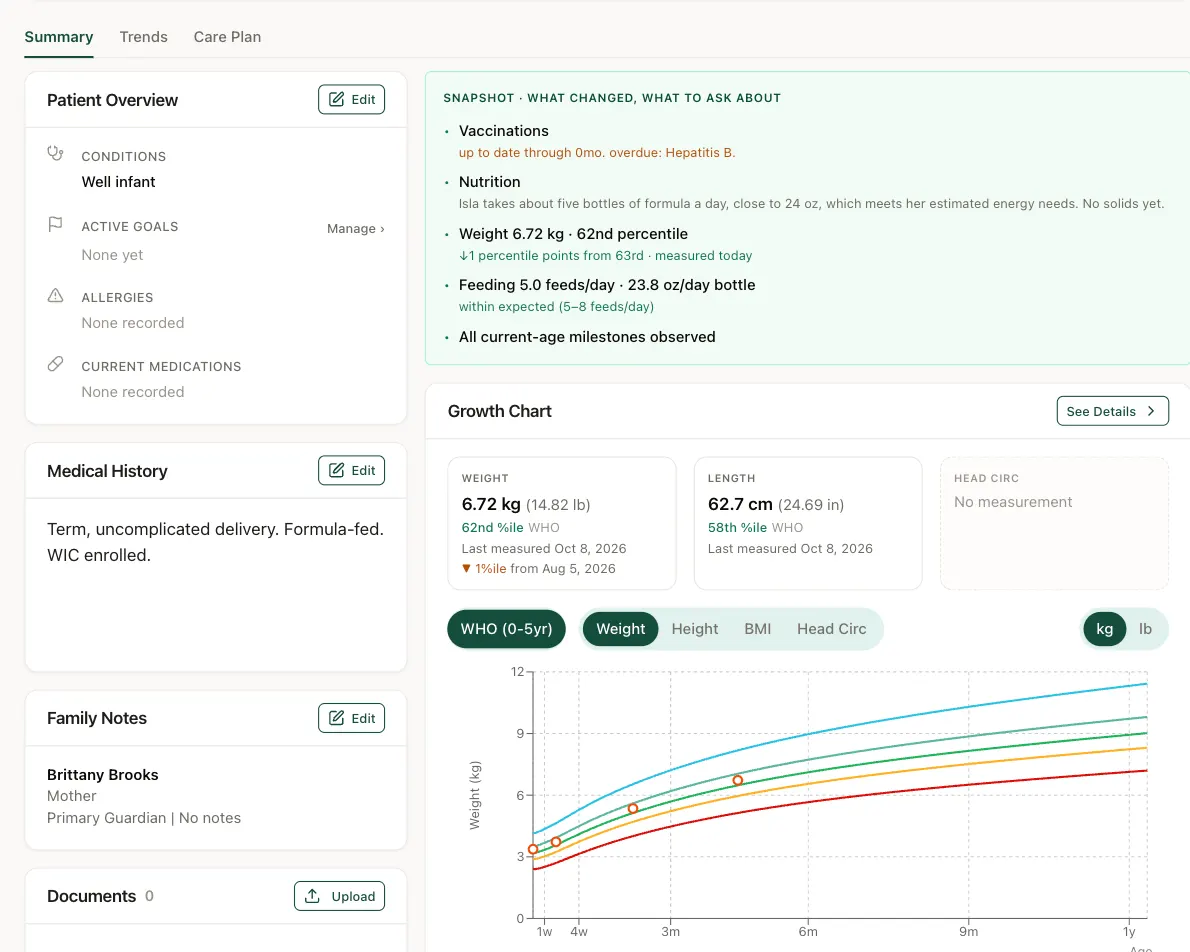Click the stethoscope icon beside Conditions
Screen dimensions: 1190x952
pos(55,153)
